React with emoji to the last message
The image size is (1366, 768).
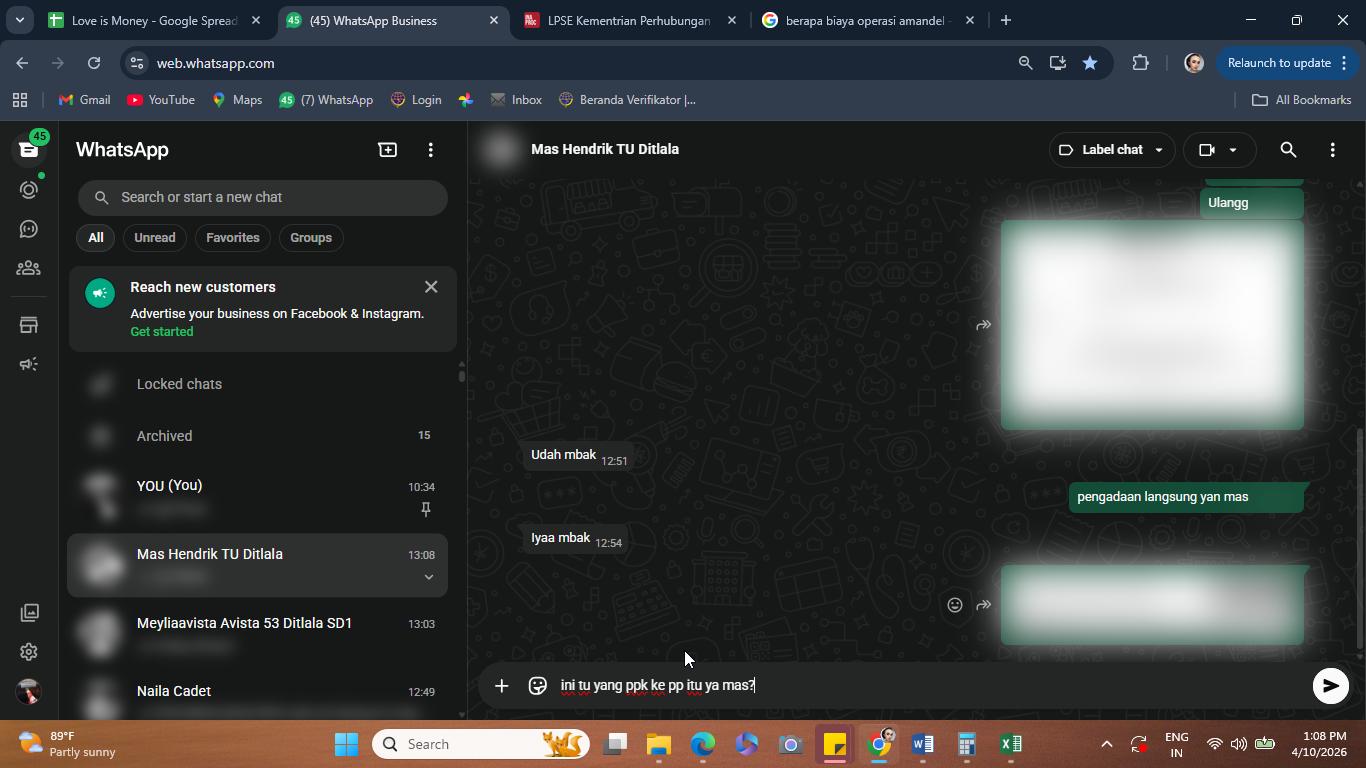(955, 605)
